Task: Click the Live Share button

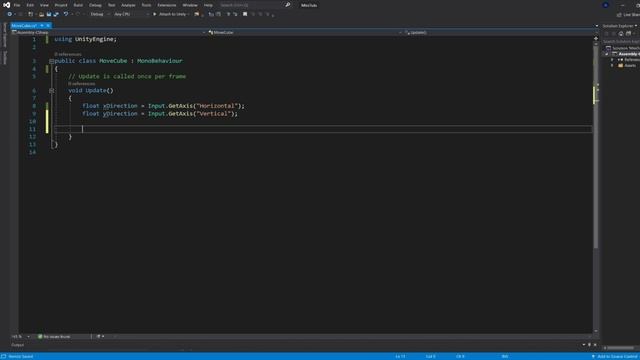Action: (x=629, y=15)
